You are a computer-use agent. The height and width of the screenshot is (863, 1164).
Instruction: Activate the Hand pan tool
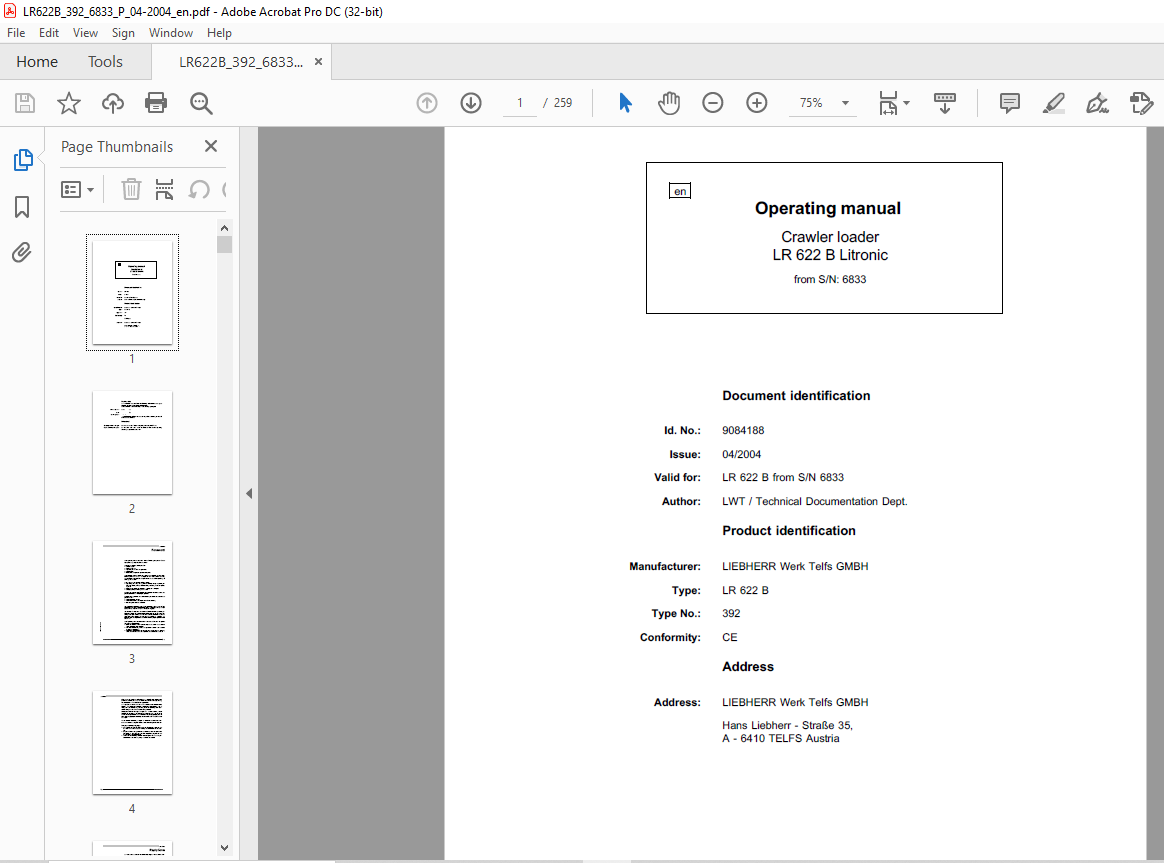click(x=668, y=103)
